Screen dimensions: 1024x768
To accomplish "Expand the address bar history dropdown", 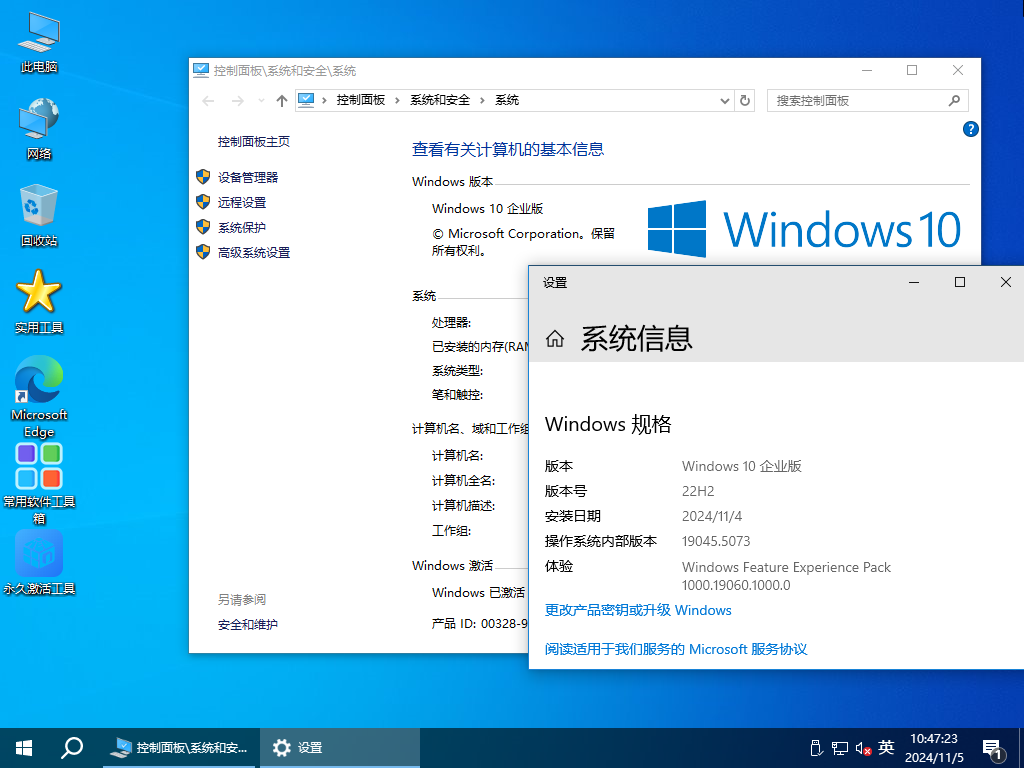I will (726, 101).
